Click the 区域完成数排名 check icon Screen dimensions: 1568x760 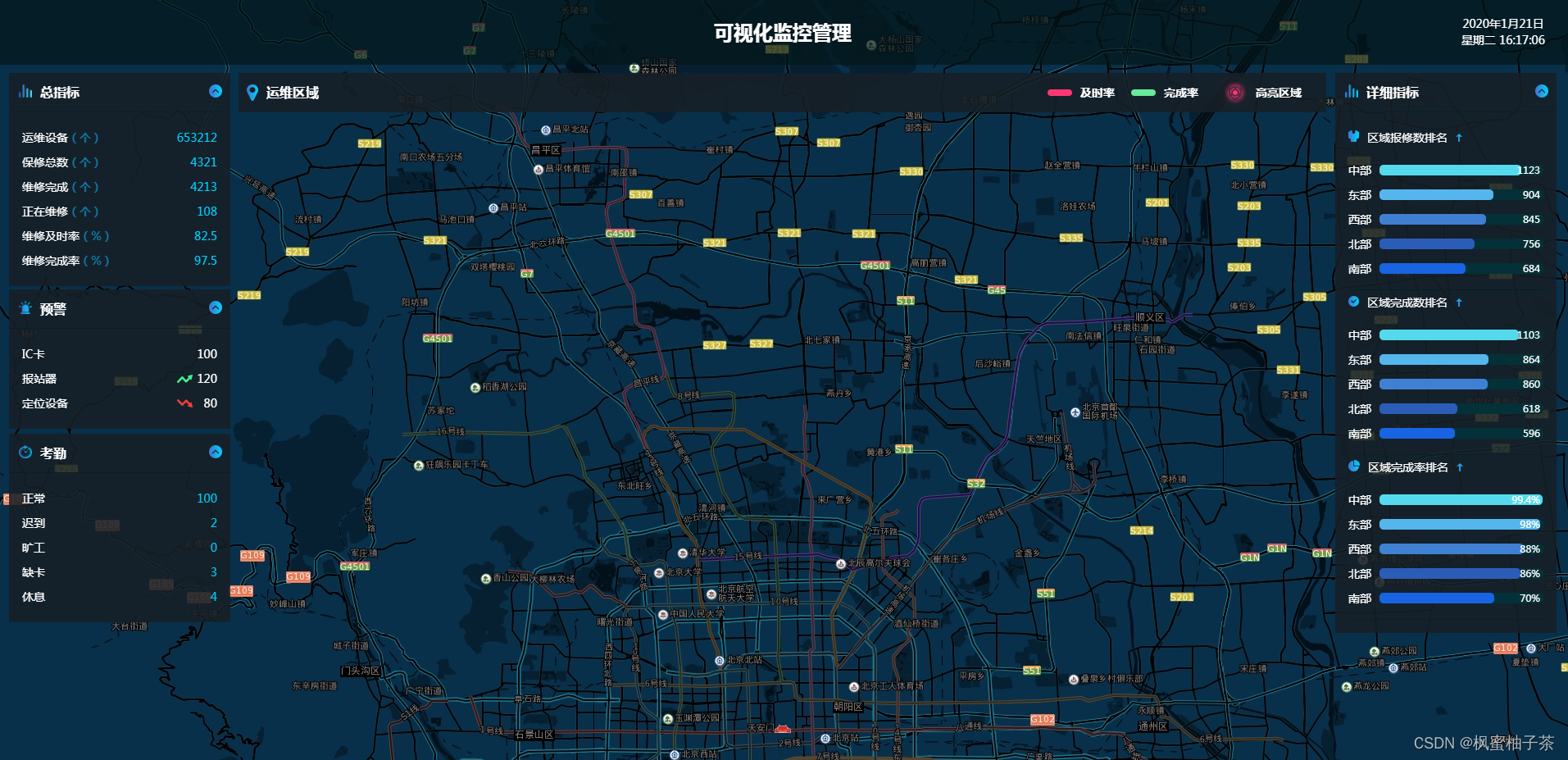[1354, 302]
